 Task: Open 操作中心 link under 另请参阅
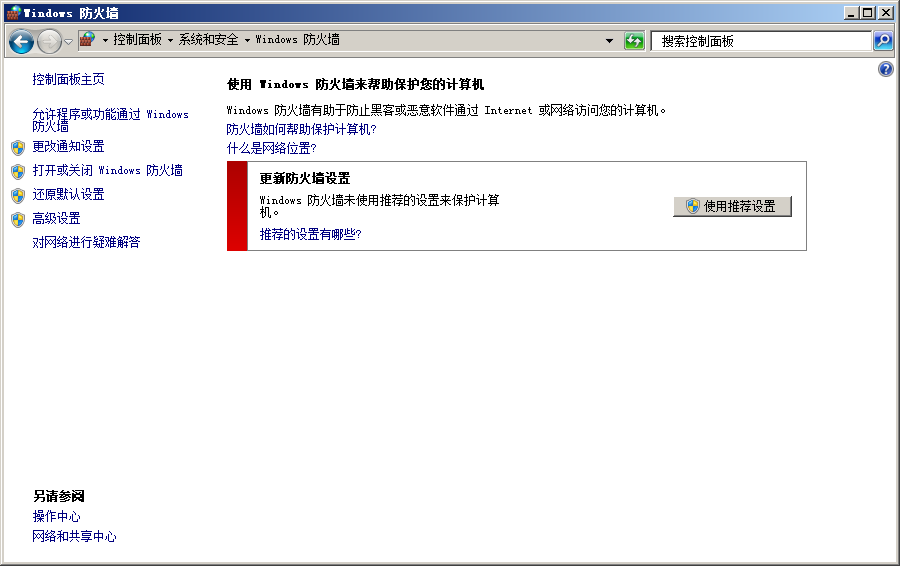[56, 516]
